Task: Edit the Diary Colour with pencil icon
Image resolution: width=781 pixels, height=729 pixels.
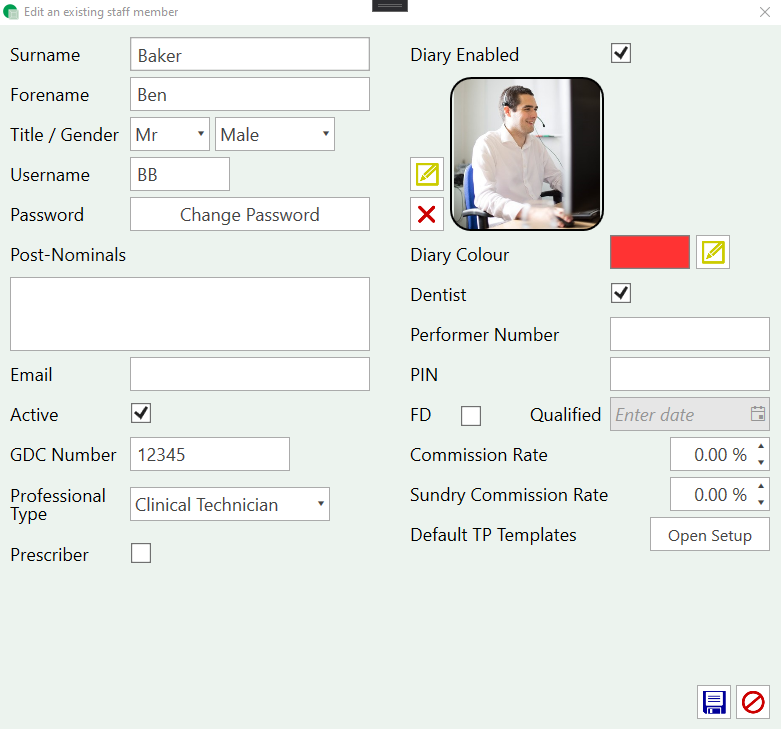Action: [713, 253]
